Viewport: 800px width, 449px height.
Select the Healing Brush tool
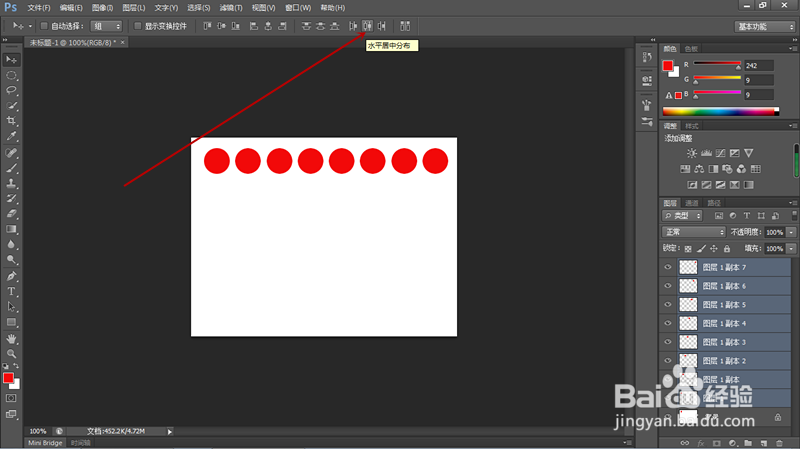(x=11, y=153)
